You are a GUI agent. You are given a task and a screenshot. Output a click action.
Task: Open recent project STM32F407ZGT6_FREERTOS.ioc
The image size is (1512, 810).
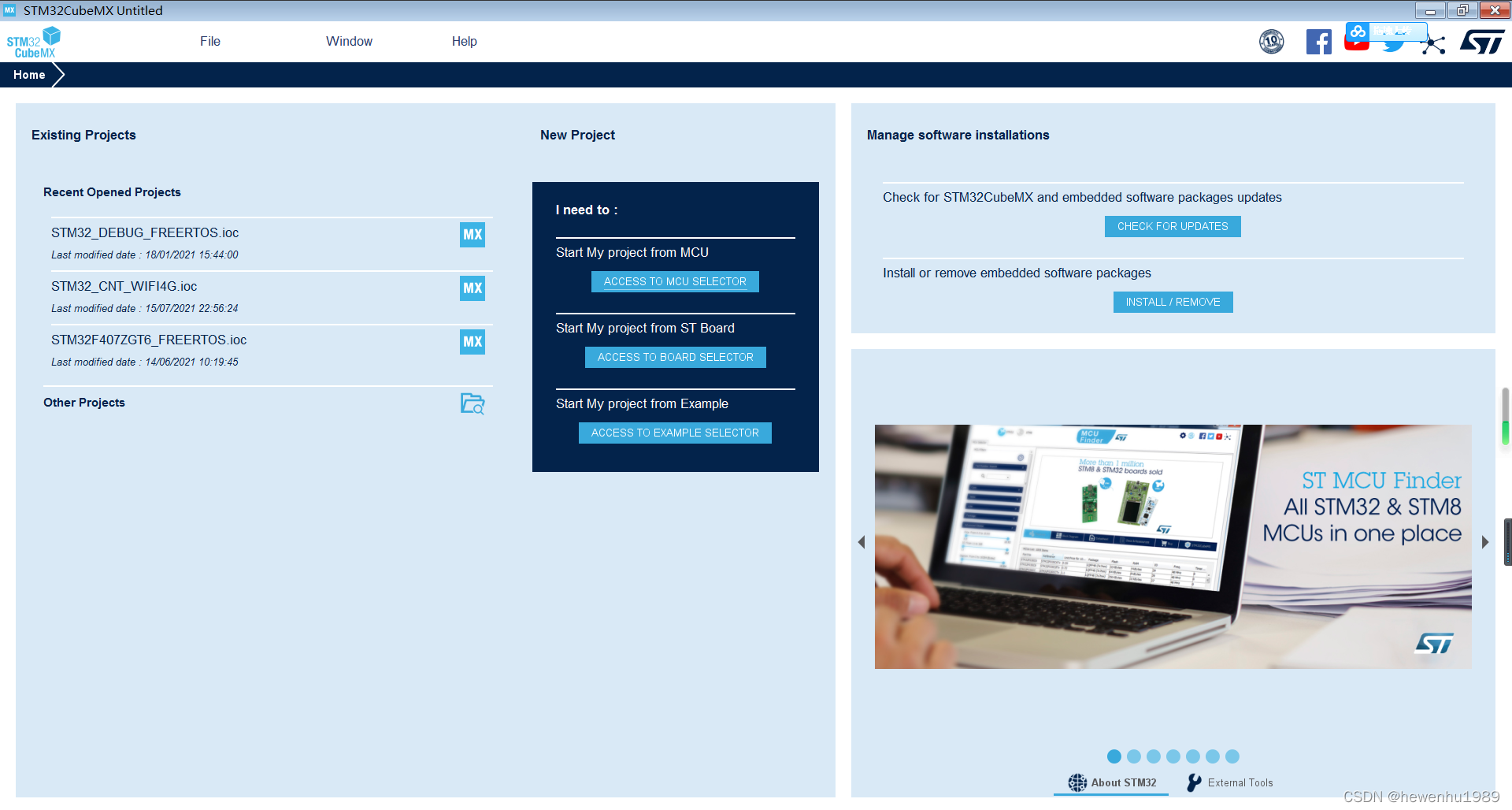coord(149,340)
